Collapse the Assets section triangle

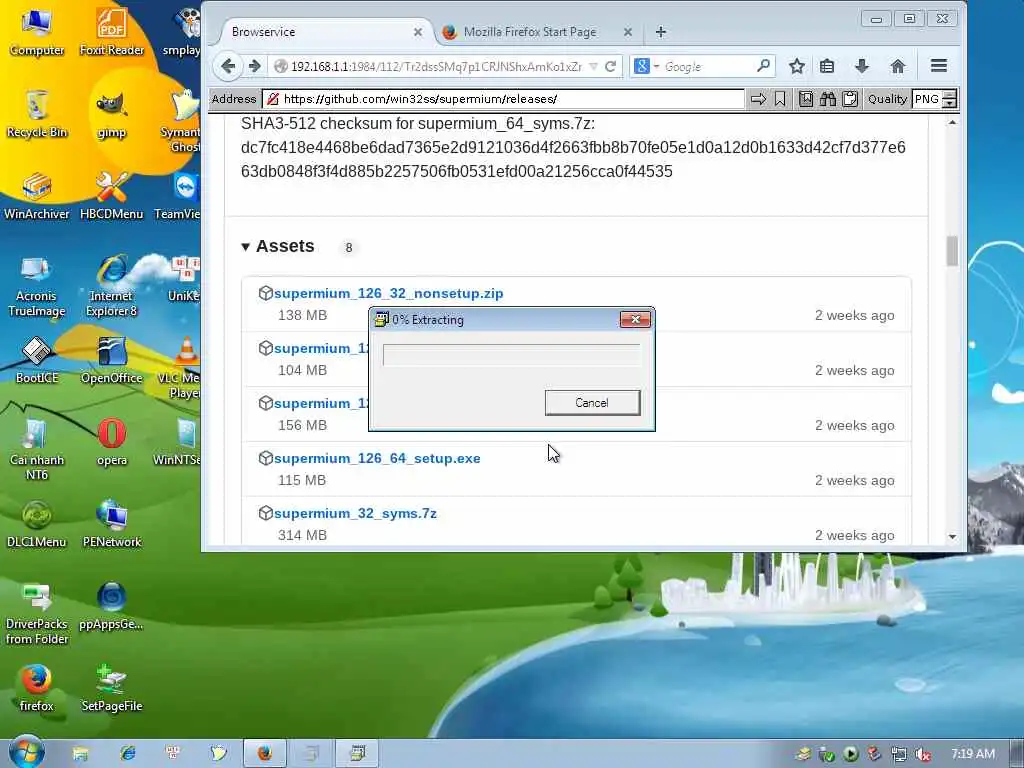pos(246,247)
